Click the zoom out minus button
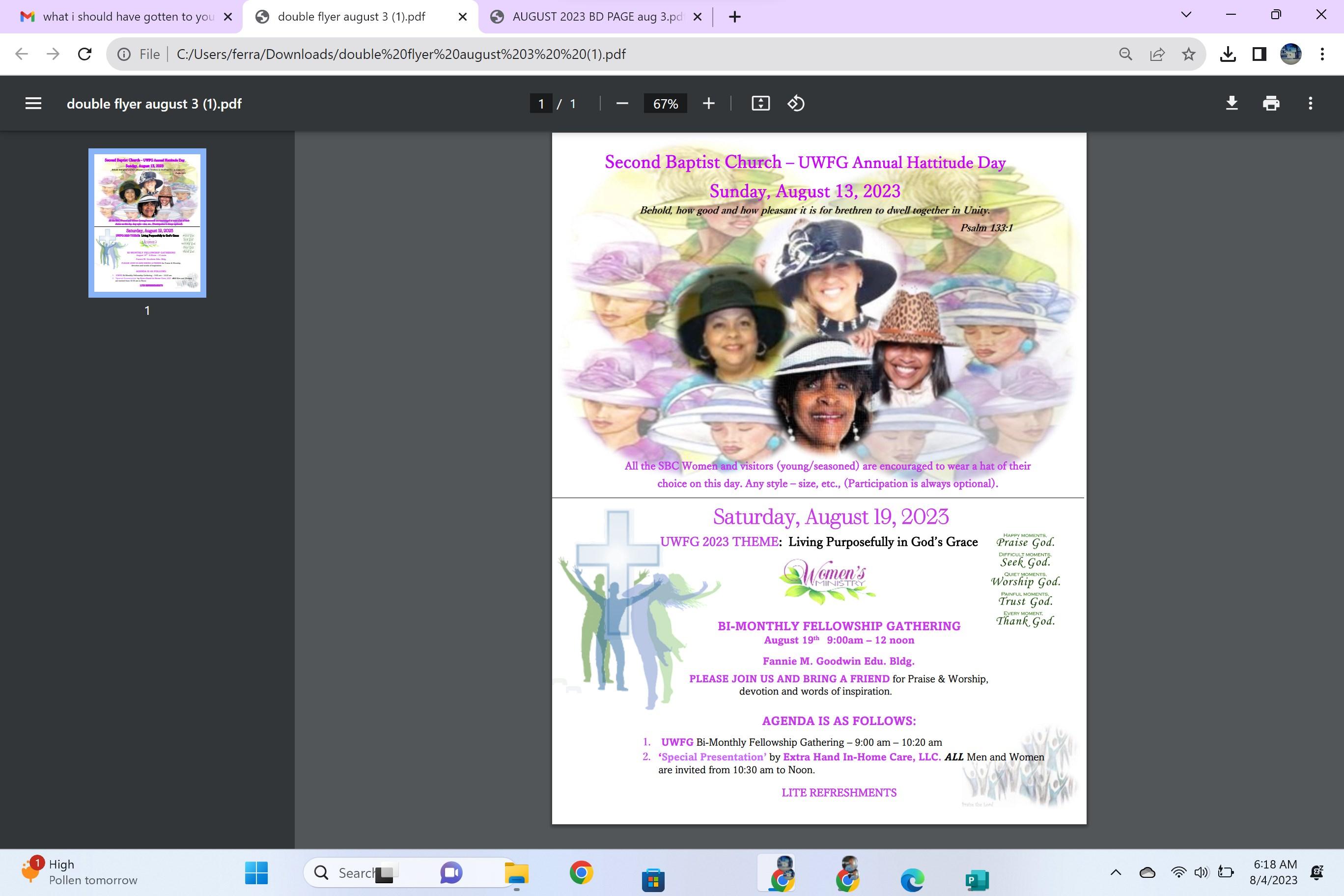The height and width of the screenshot is (896, 1344). coord(622,104)
